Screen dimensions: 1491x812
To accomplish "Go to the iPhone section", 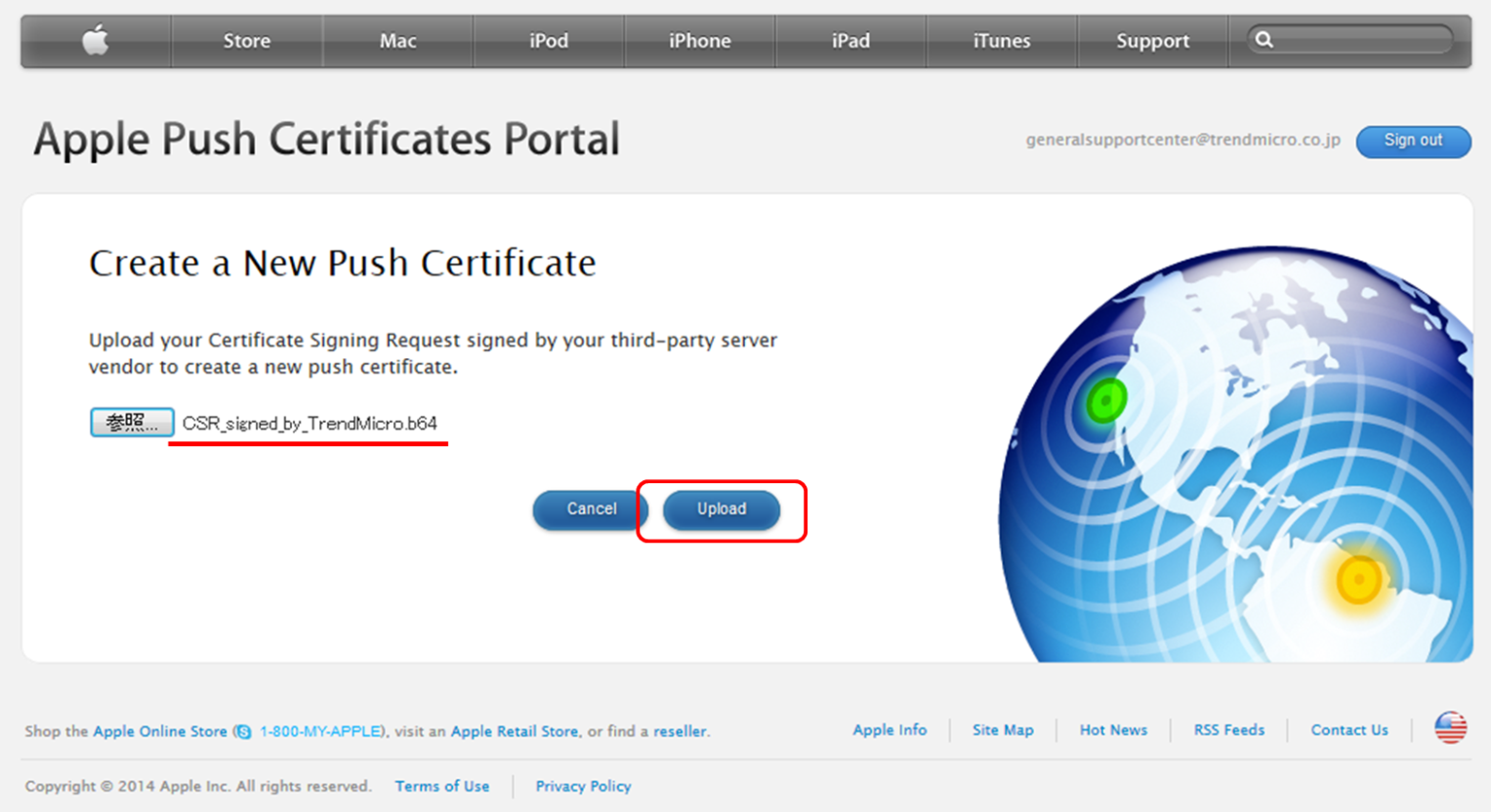I will [700, 41].
